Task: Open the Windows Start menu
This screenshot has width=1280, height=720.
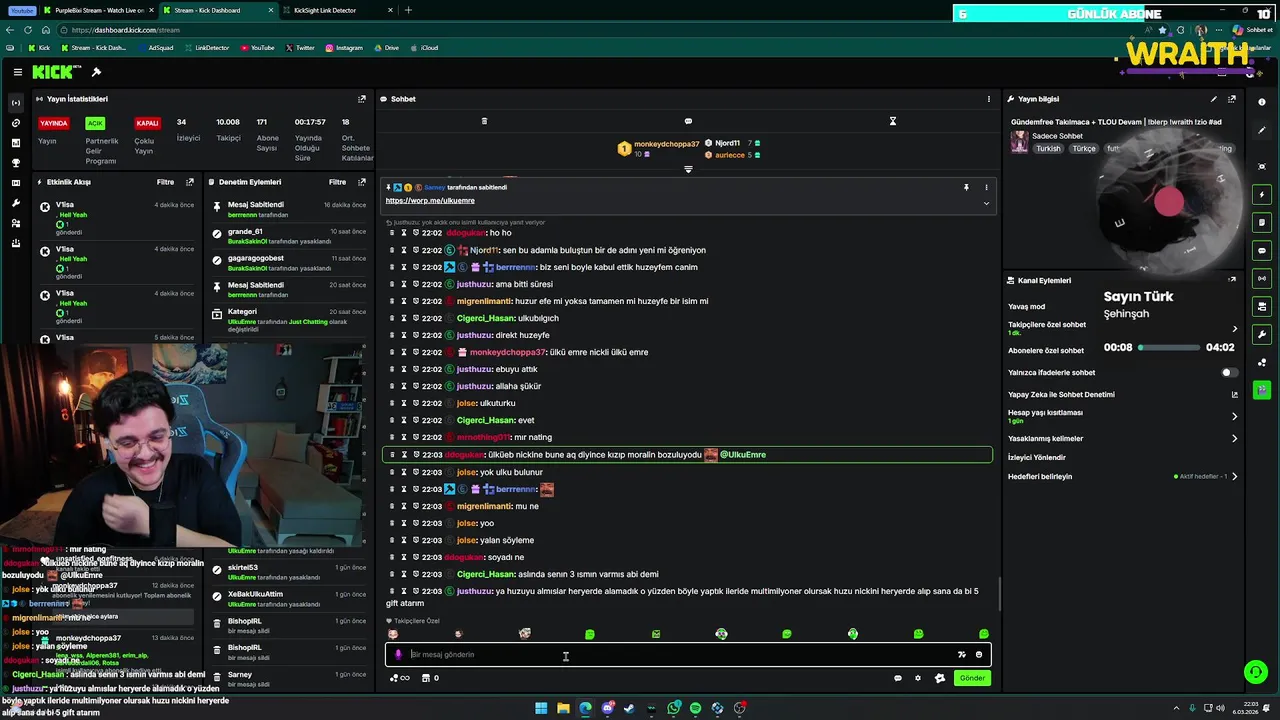Action: point(541,708)
